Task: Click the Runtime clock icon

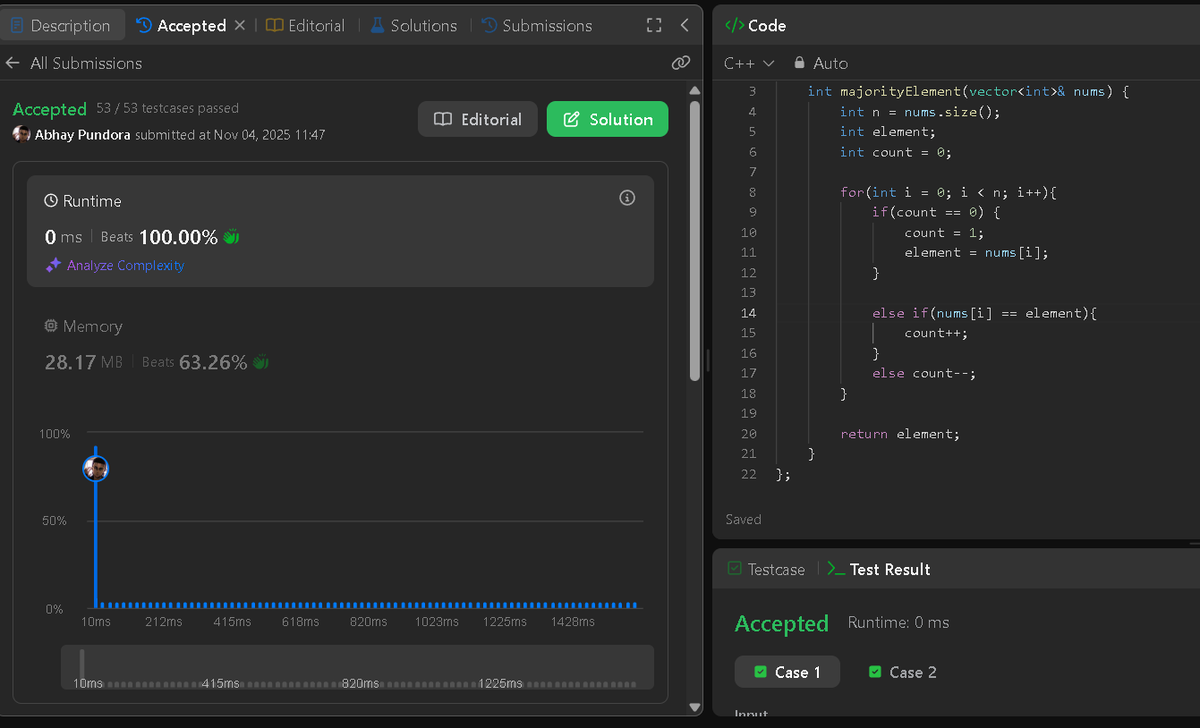Action: pos(51,201)
